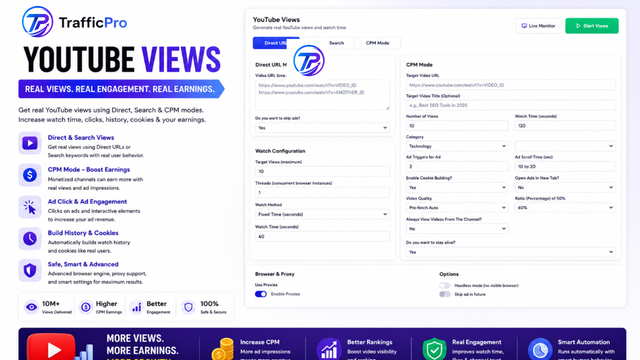Click the Direct & Search Views play icon

point(30,143)
